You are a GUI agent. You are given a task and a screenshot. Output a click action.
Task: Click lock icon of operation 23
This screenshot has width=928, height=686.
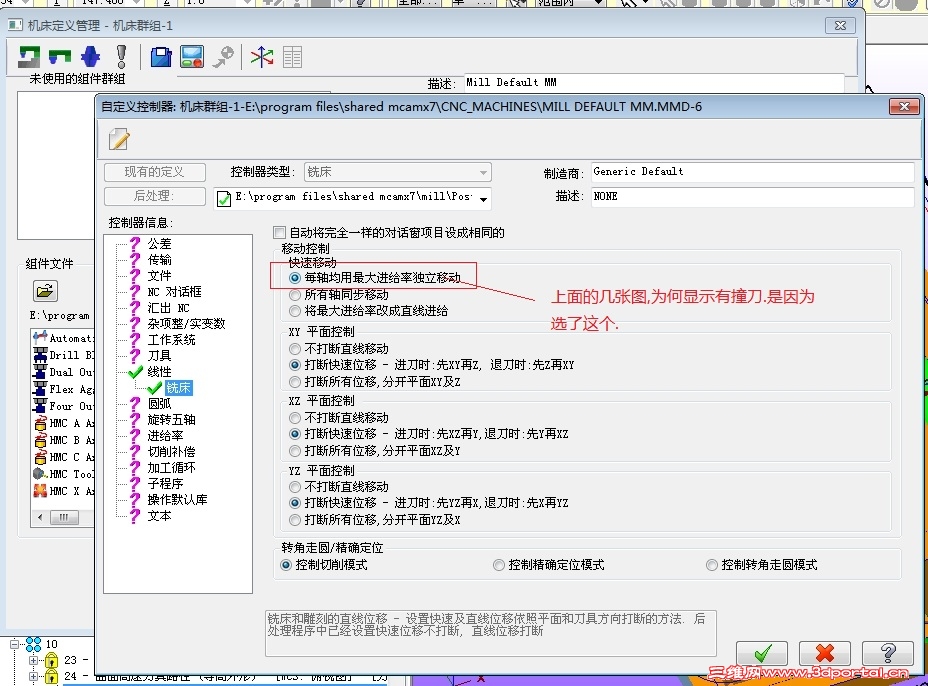tap(51, 660)
